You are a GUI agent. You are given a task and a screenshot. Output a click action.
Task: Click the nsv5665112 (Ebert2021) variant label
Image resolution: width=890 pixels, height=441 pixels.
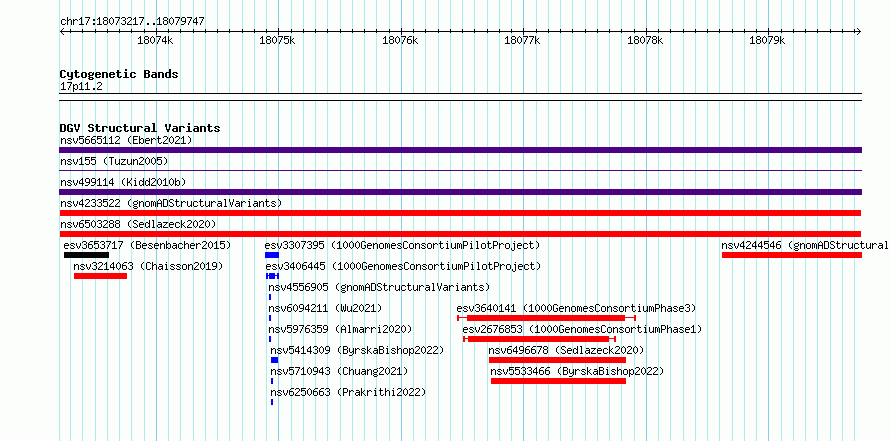pos(126,140)
